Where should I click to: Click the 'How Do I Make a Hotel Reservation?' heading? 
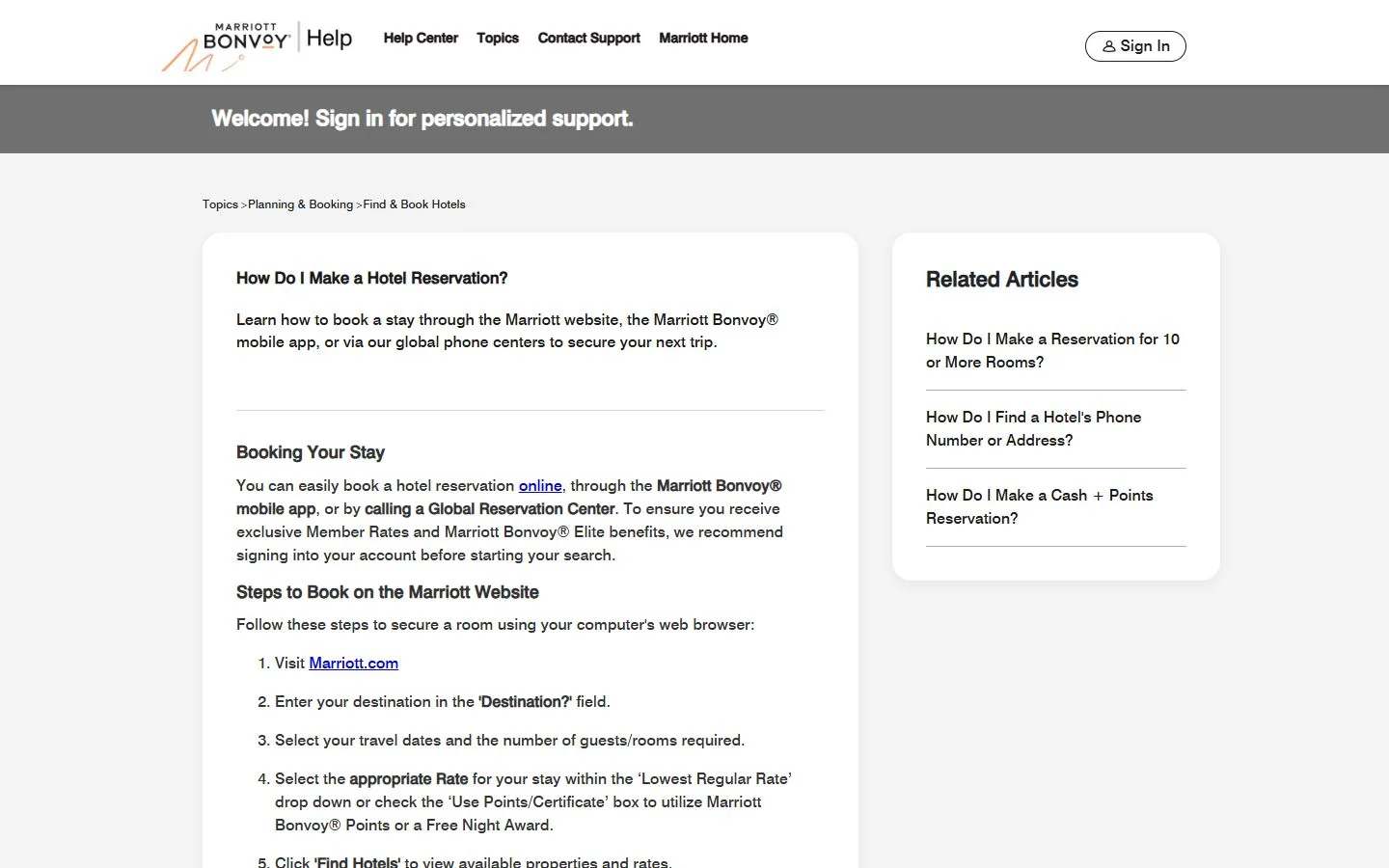[x=371, y=279]
